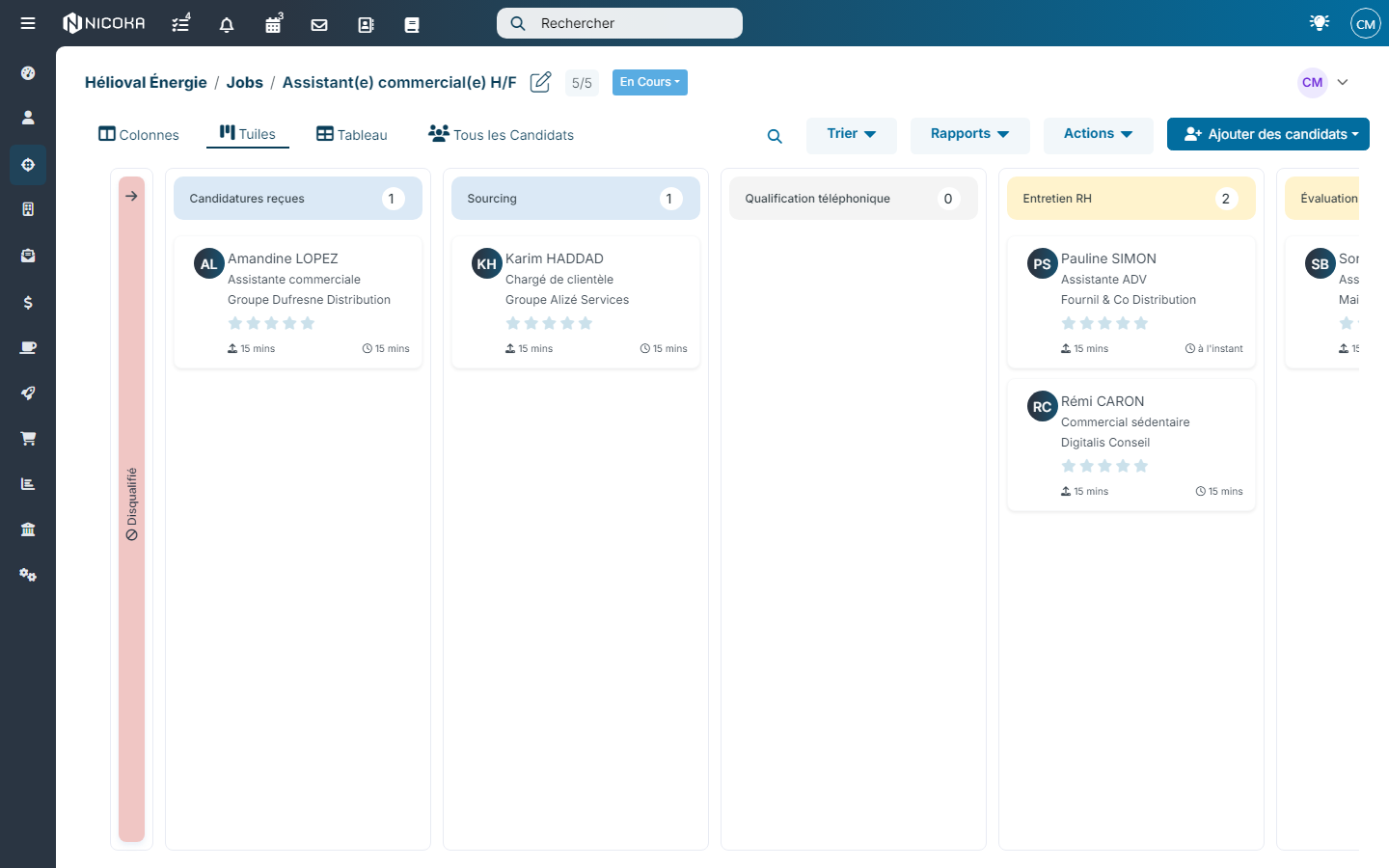Expand the Disqualifié column arrow

tap(131, 196)
